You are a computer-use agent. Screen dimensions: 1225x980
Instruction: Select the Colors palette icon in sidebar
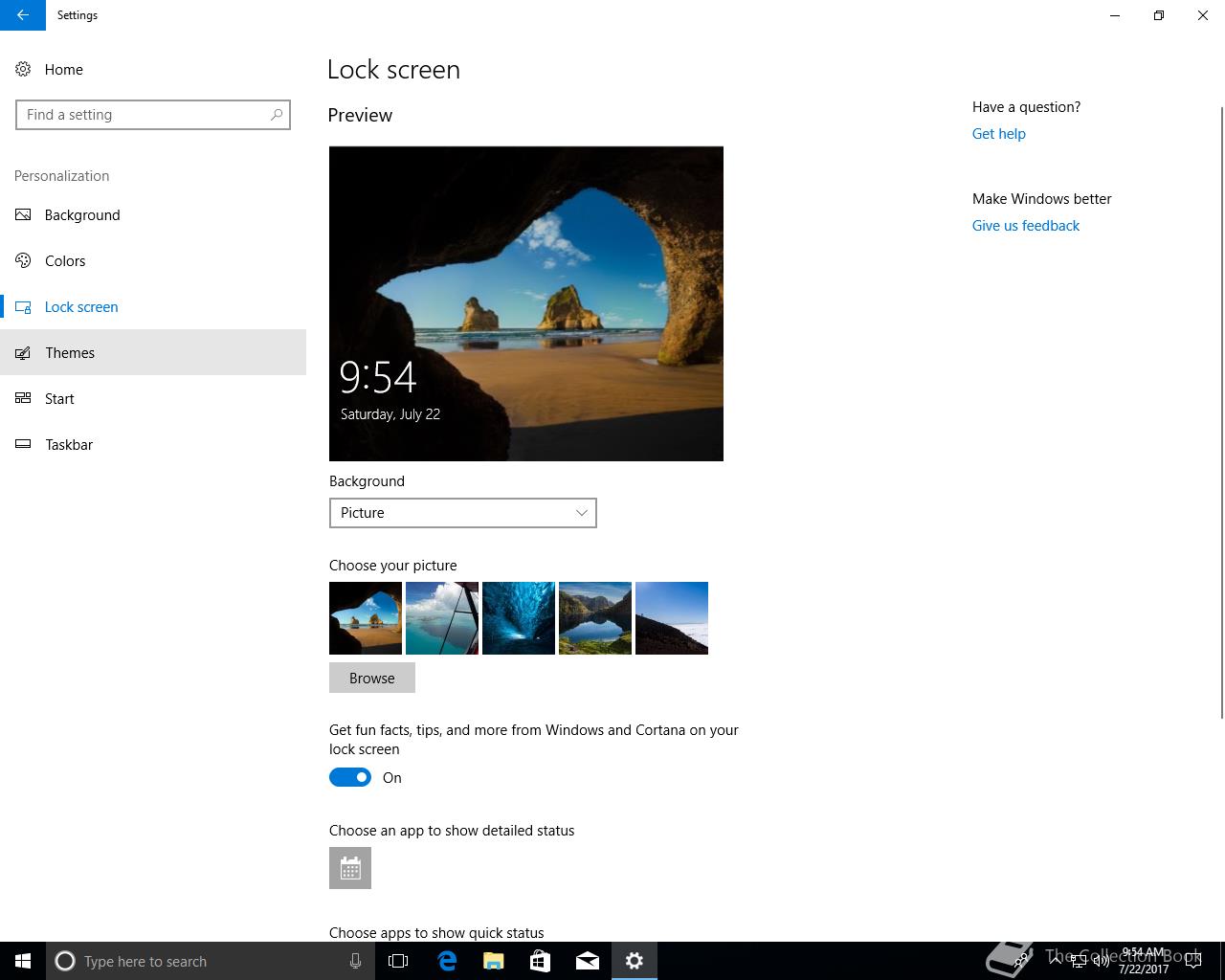click(x=23, y=260)
